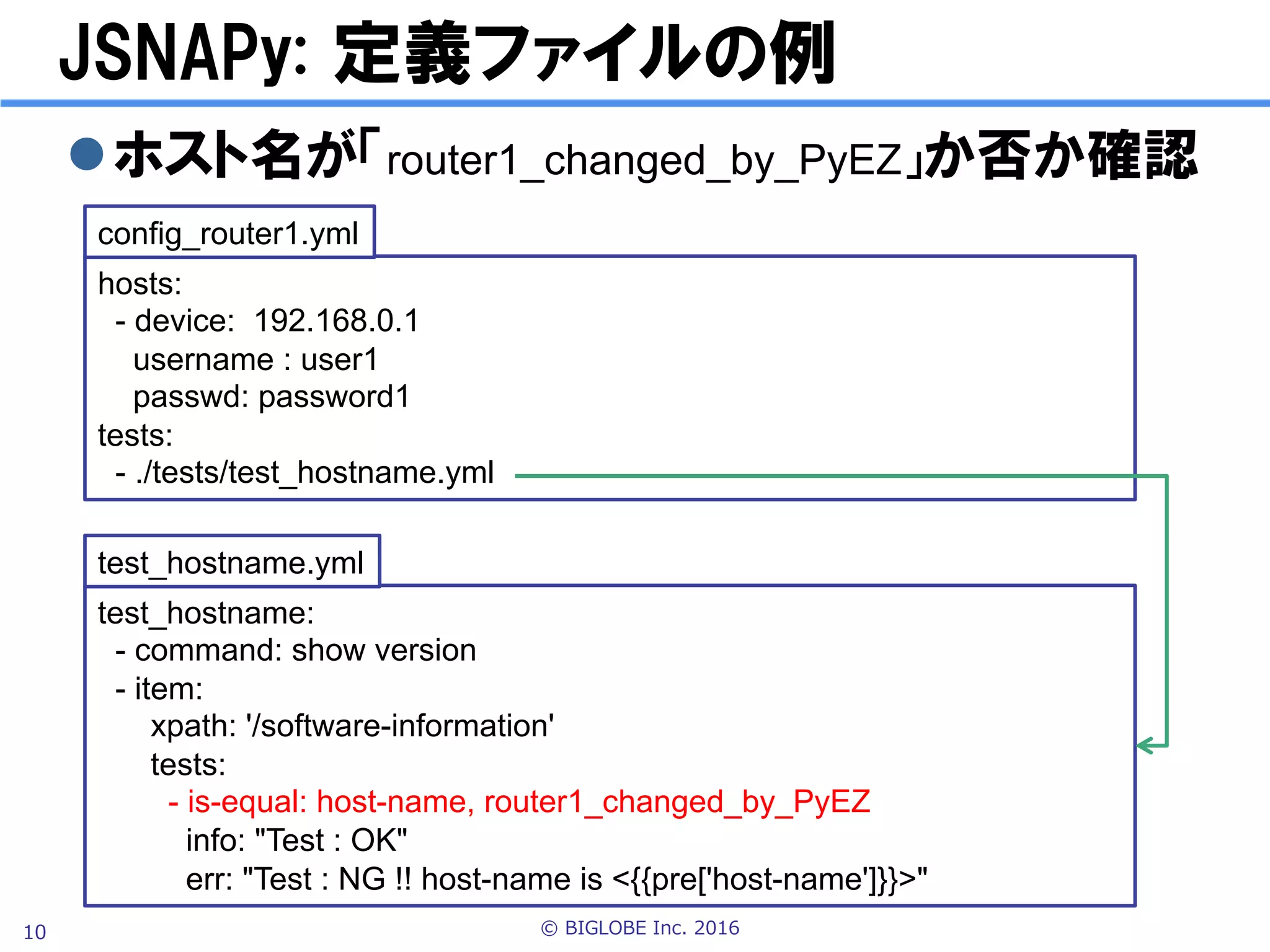Click the 'passwd: password1' line
Screen dimensions: 1270x952
[x=272, y=397]
